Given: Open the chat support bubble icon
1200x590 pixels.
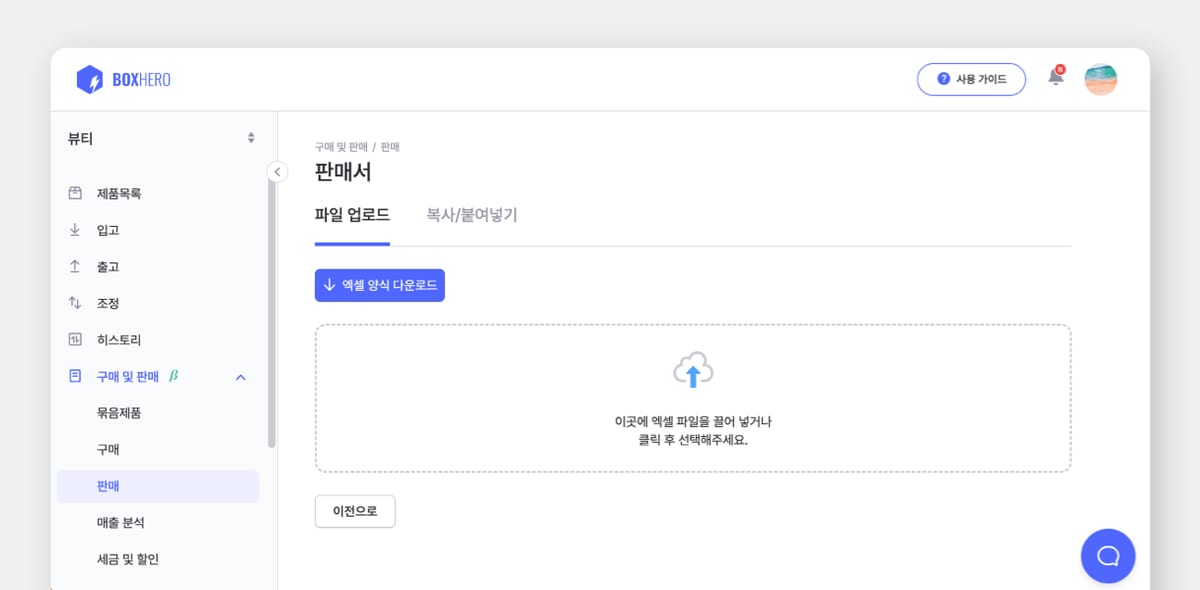Looking at the screenshot, I should click(x=1107, y=556).
